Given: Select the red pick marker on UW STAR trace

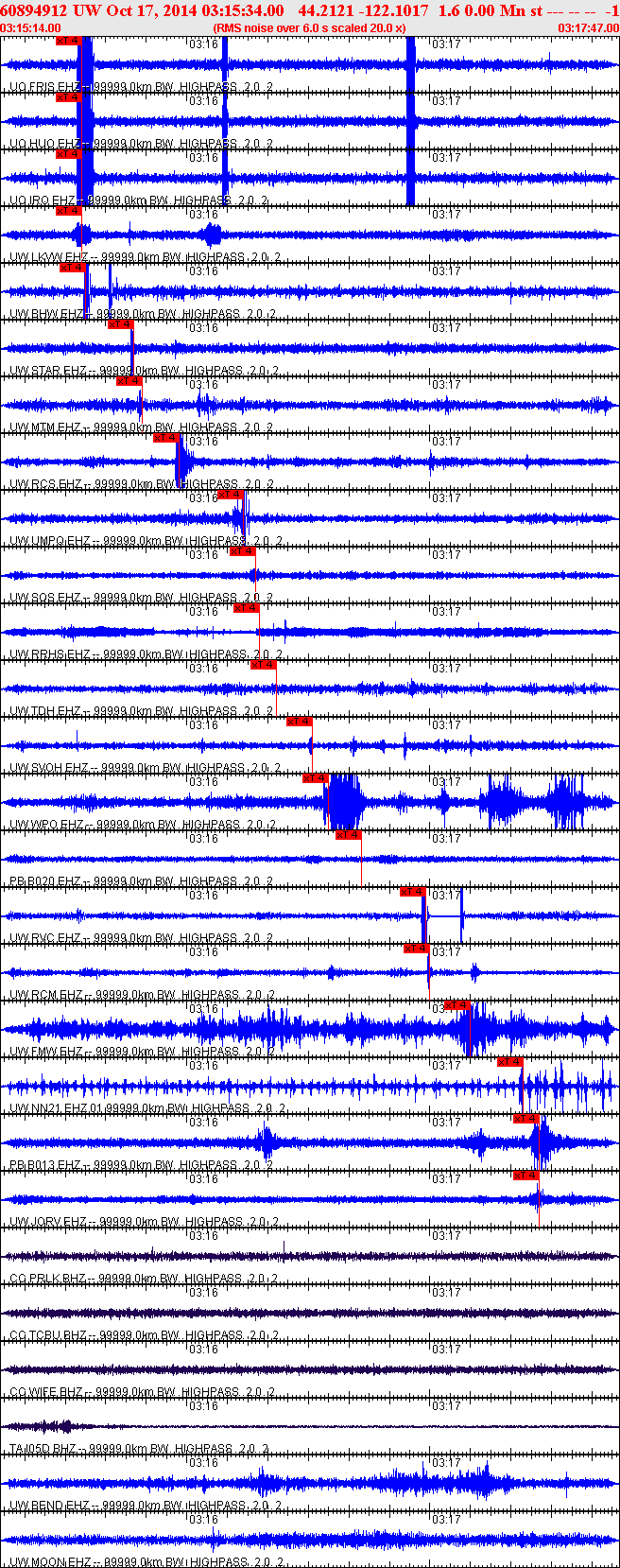Looking at the screenshot, I should [120, 324].
